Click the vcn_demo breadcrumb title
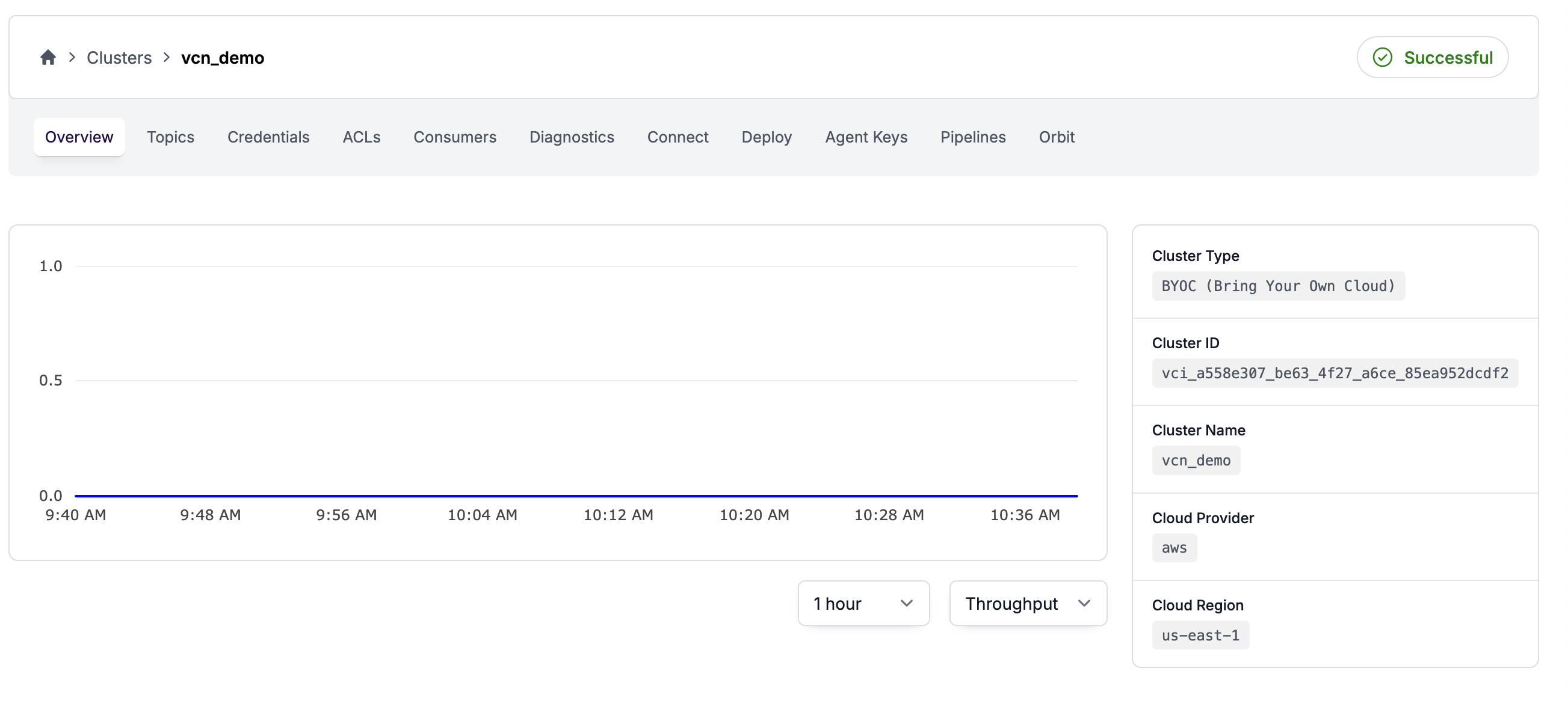Image resolution: width=1568 pixels, height=706 pixels. (222, 57)
